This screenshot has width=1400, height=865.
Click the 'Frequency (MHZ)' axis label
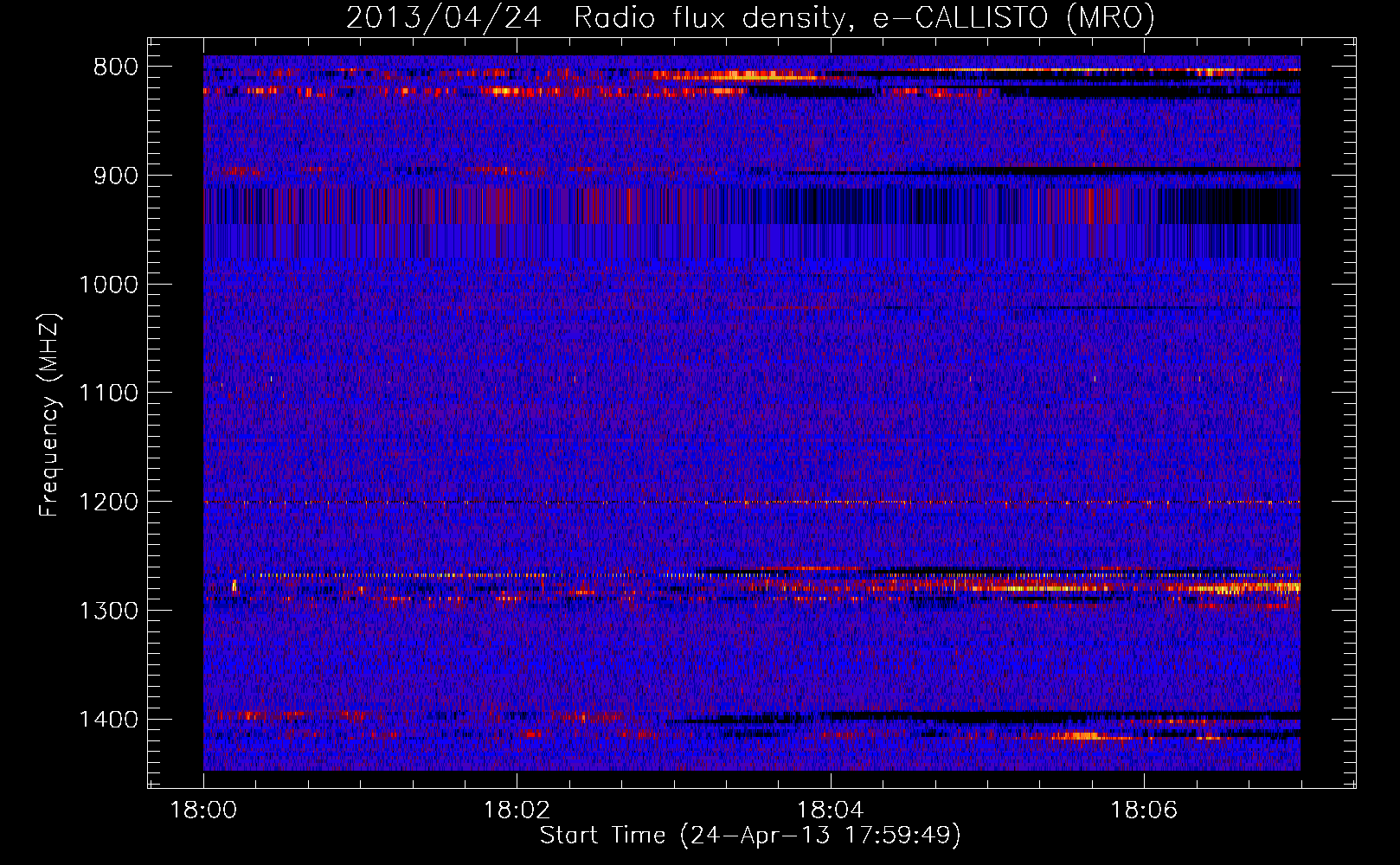tap(49, 415)
